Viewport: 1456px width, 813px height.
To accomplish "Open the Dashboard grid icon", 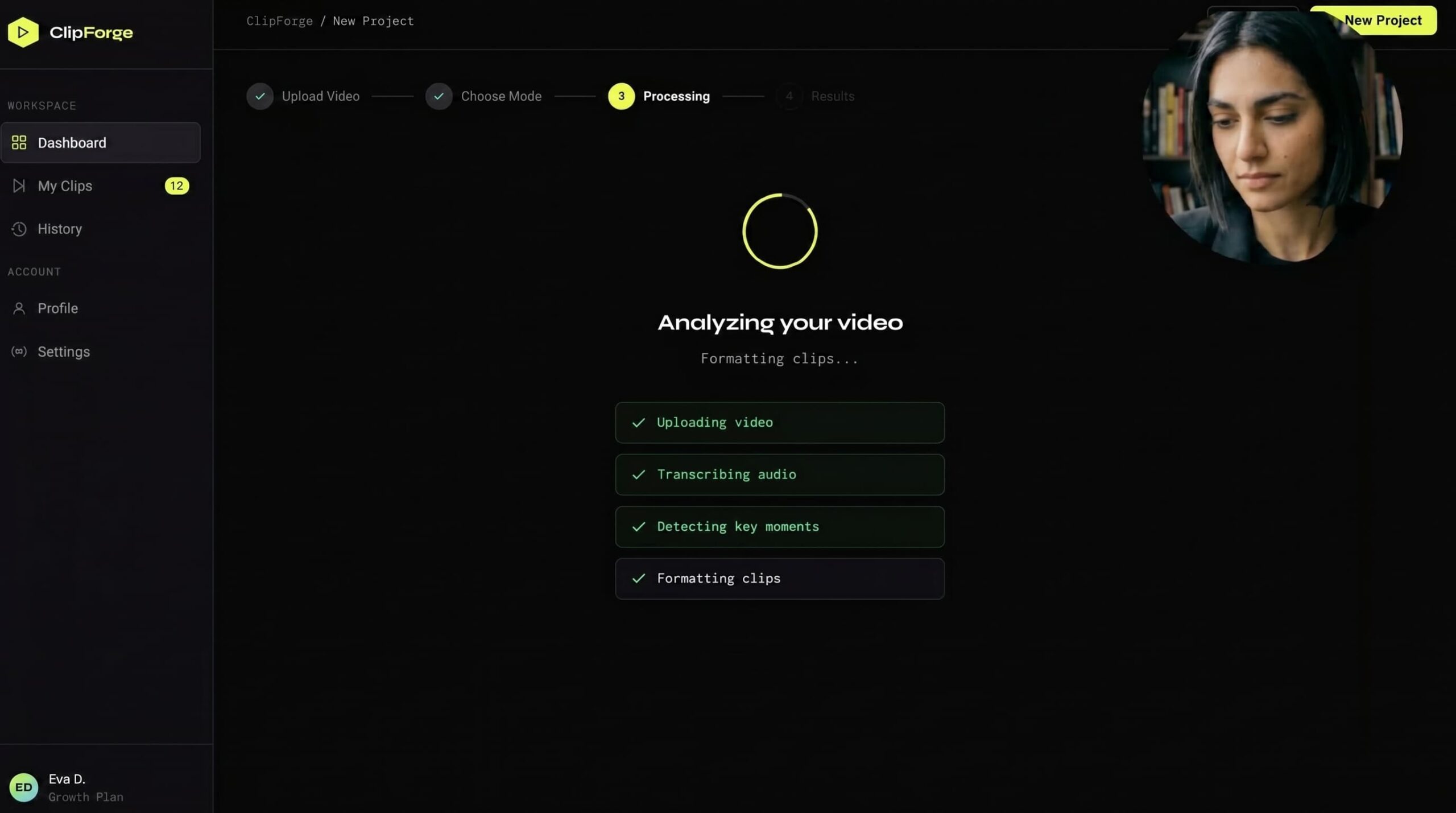I will pos(19,142).
